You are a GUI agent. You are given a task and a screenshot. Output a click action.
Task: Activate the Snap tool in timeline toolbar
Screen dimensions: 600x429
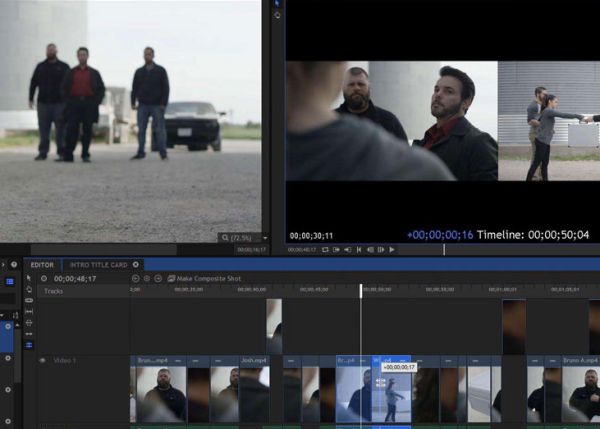click(x=28, y=345)
